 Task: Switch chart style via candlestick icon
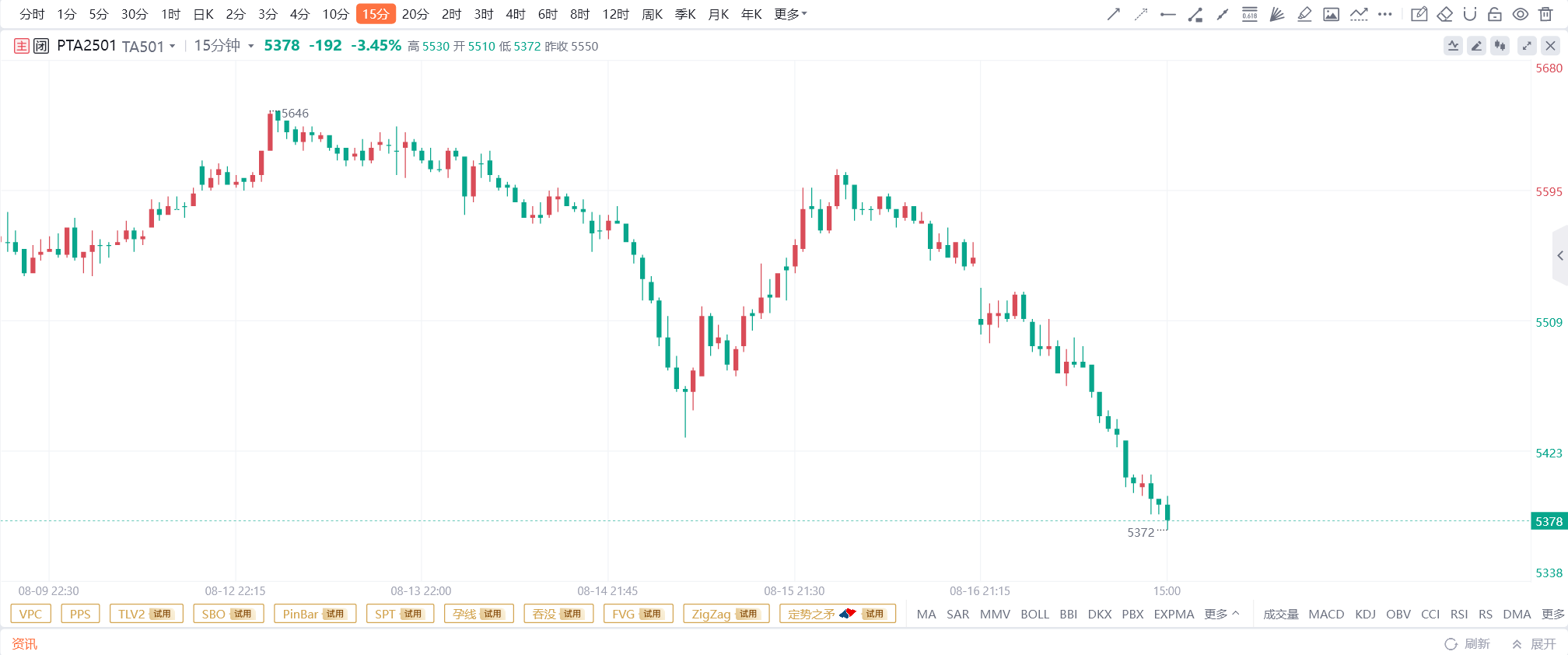coord(1500,46)
